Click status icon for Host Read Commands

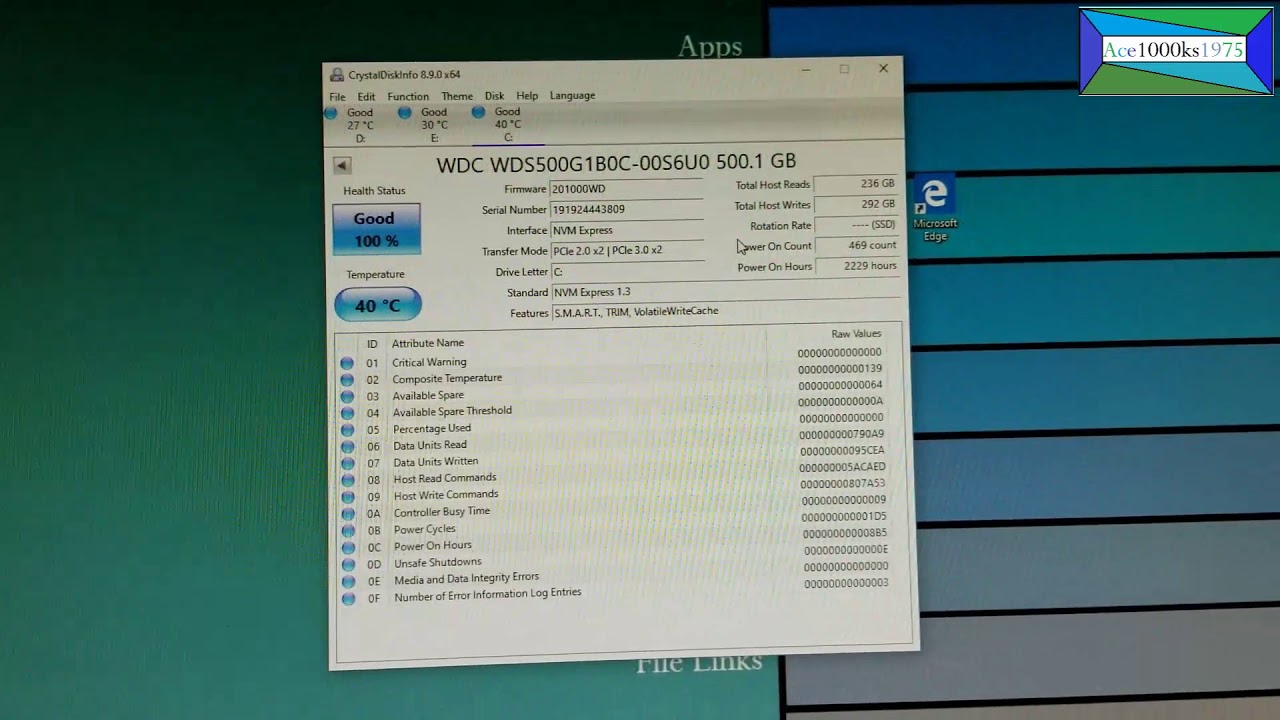coord(347,480)
